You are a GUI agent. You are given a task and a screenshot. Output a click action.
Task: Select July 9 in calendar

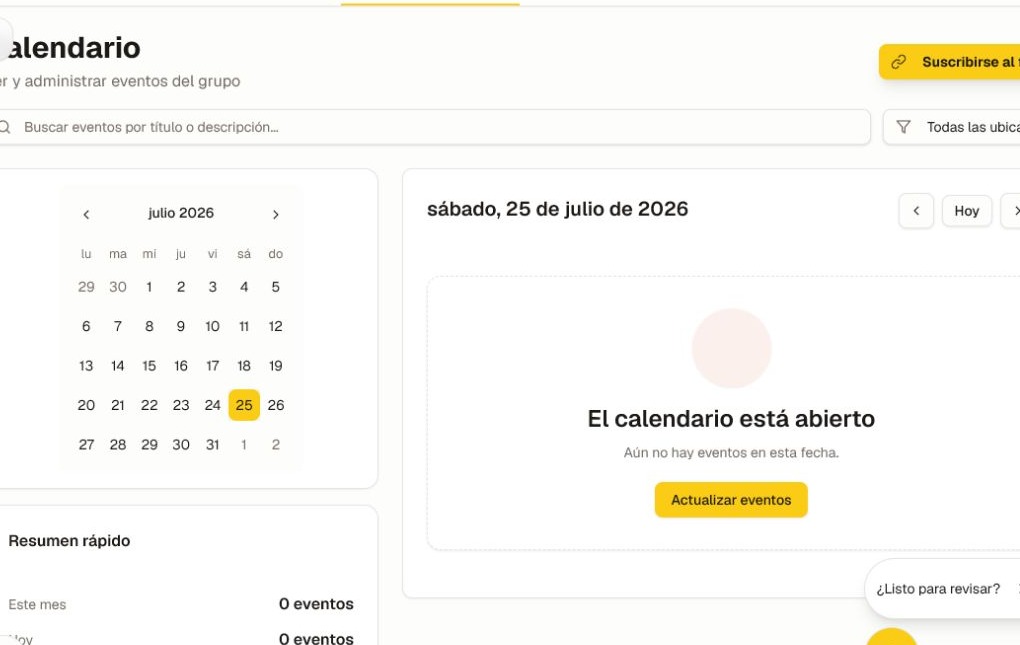pos(181,326)
